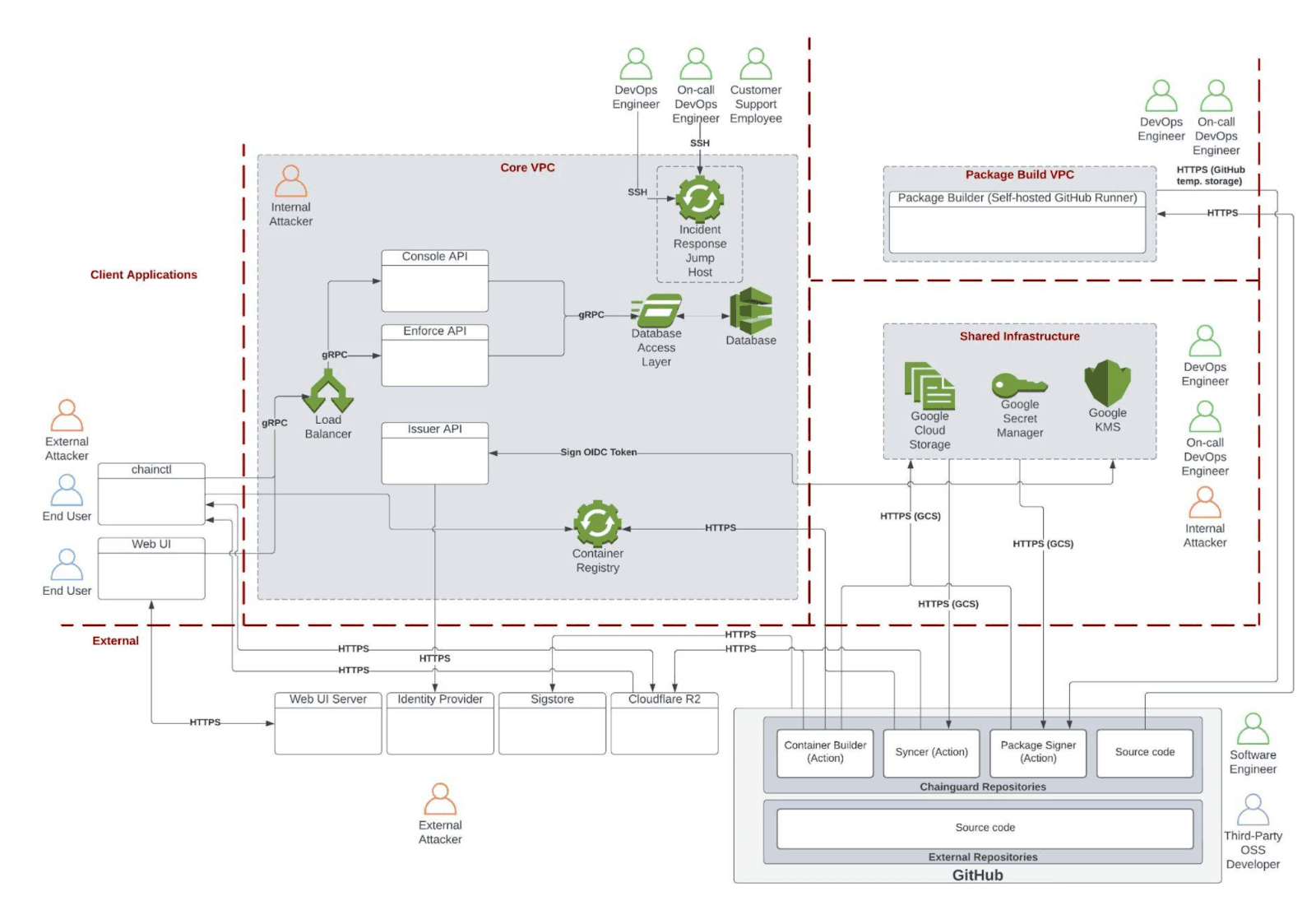Viewport: 1316px width, 924px height.
Task: Click the Sign OIDC Token arrow label
Action: (599, 453)
